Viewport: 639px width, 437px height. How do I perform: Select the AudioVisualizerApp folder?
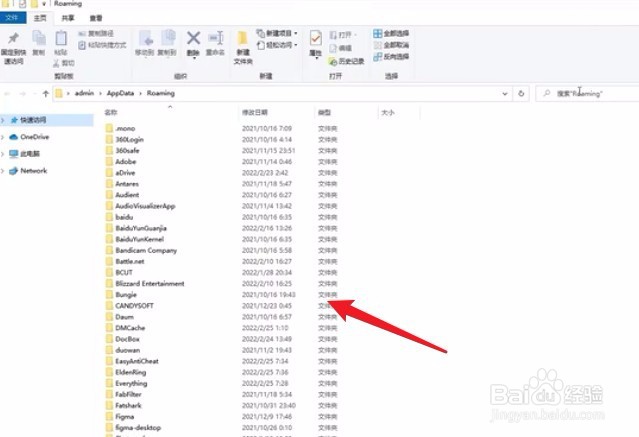click(x=145, y=206)
